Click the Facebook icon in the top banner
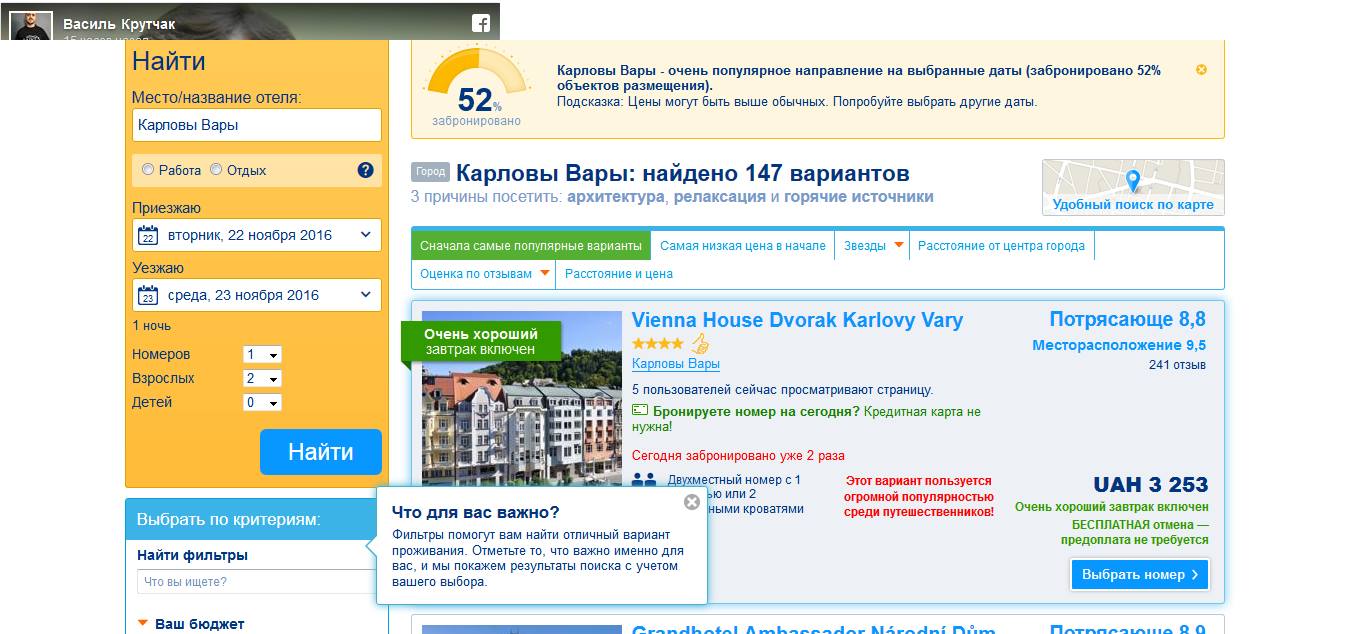The image size is (1349, 634). click(481, 24)
